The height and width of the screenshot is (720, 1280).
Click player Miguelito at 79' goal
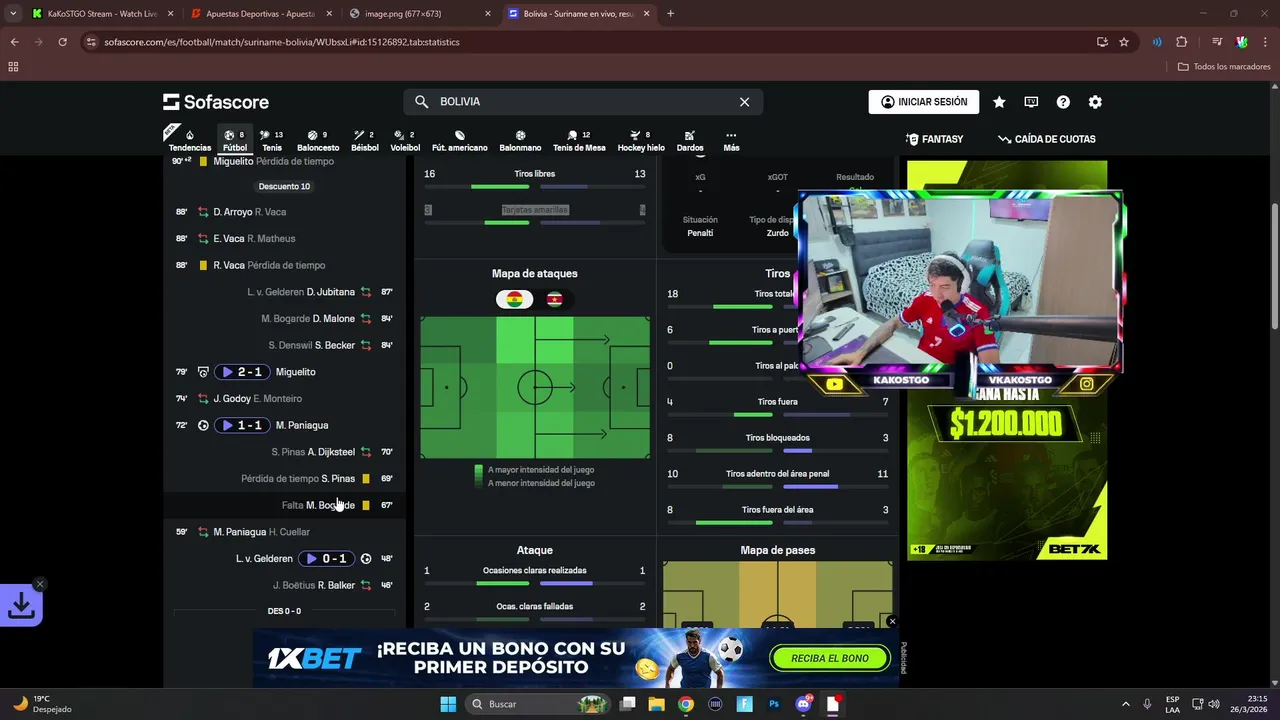click(296, 372)
